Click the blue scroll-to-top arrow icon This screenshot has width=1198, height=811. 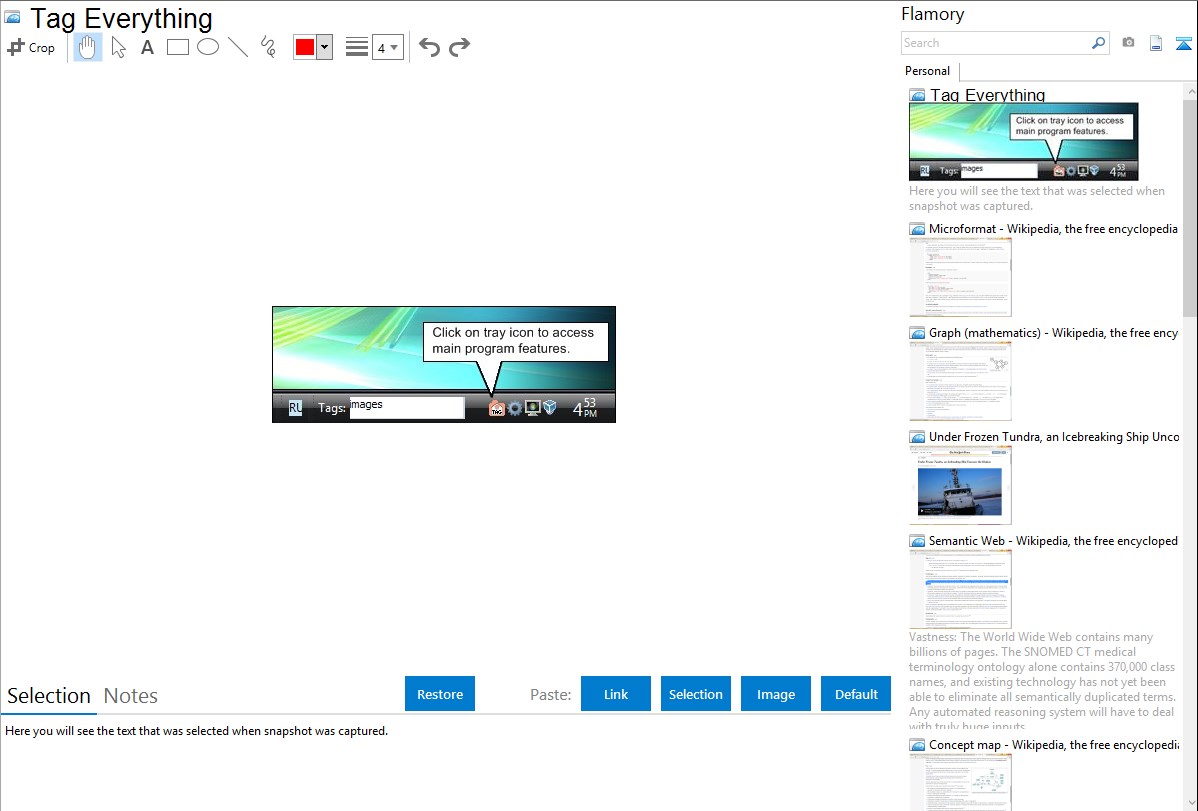point(1183,44)
